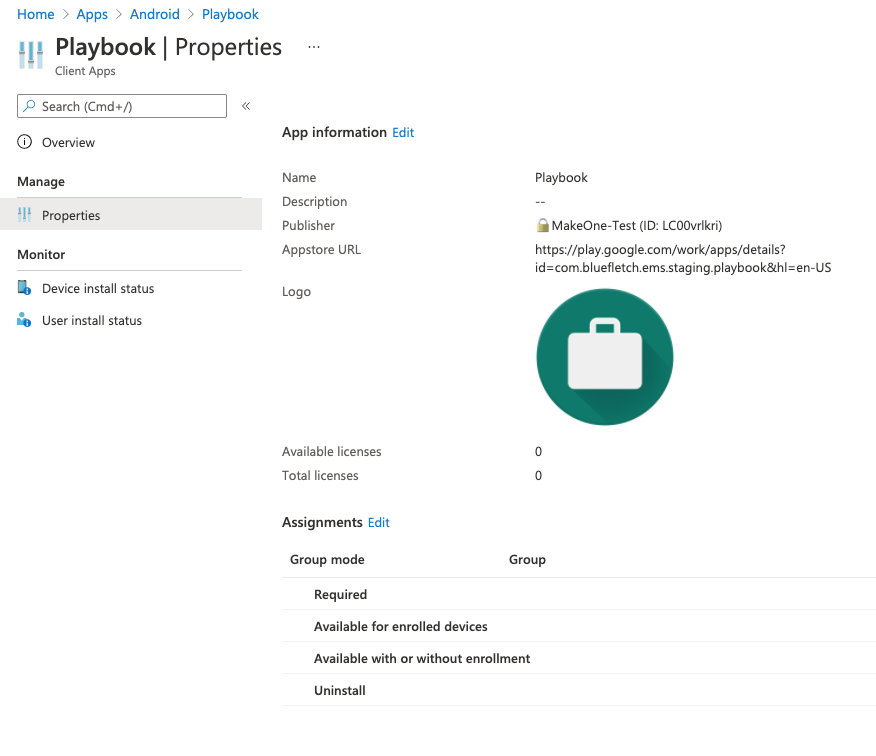The width and height of the screenshot is (876, 756).
Task: Click the Available licenses label
Action: coord(331,451)
